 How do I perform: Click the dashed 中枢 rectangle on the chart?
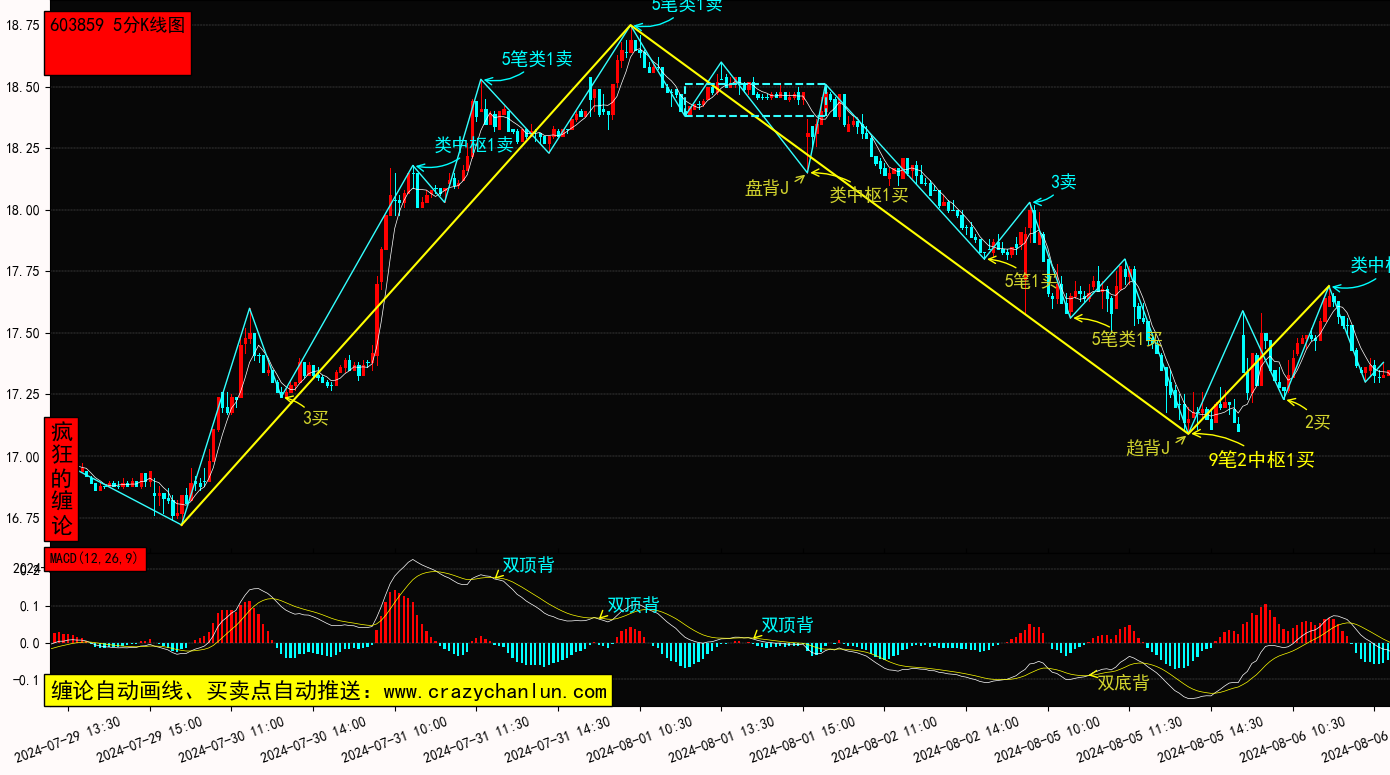click(756, 100)
